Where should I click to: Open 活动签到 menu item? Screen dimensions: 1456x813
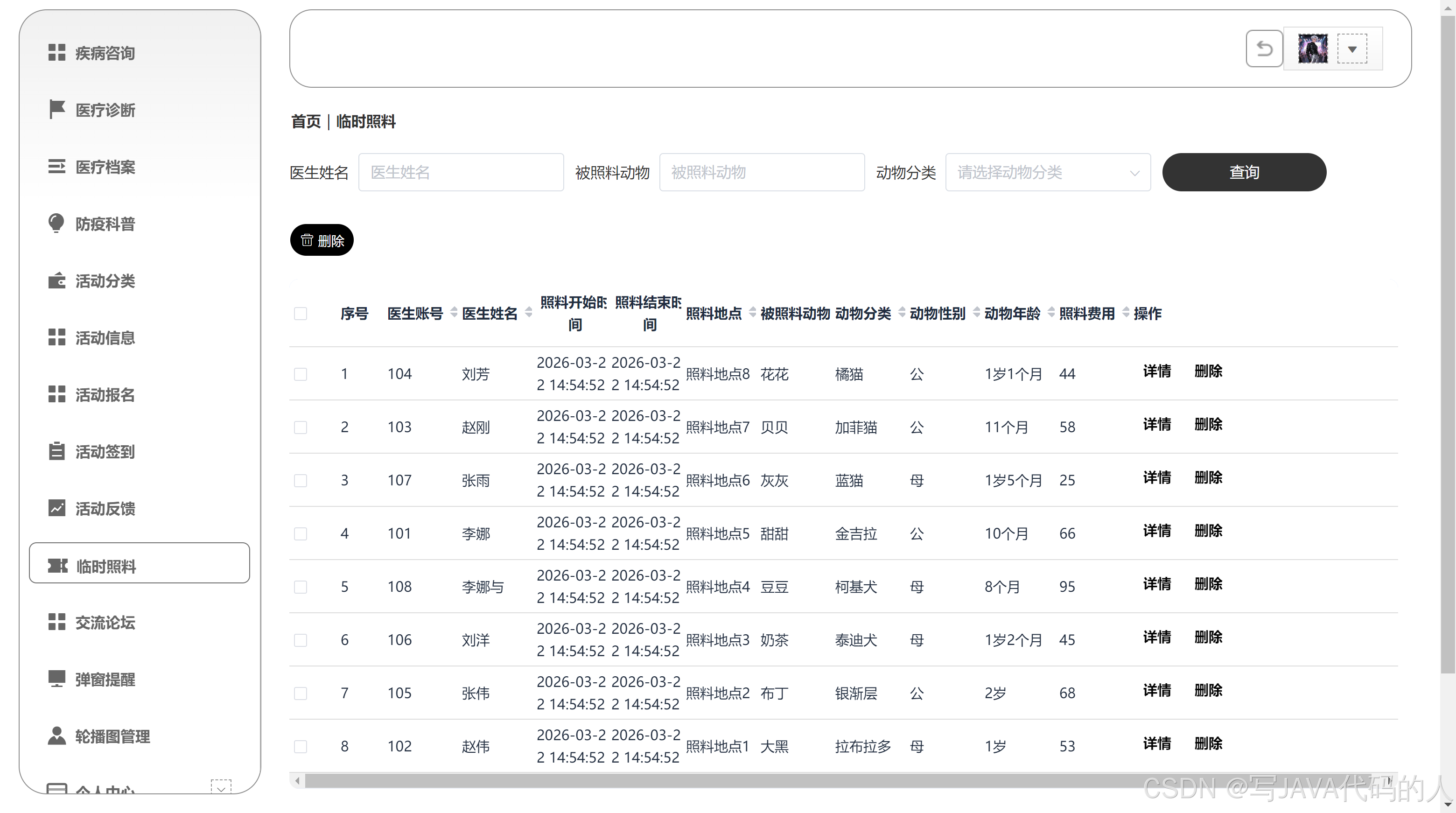(x=140, y=452)
